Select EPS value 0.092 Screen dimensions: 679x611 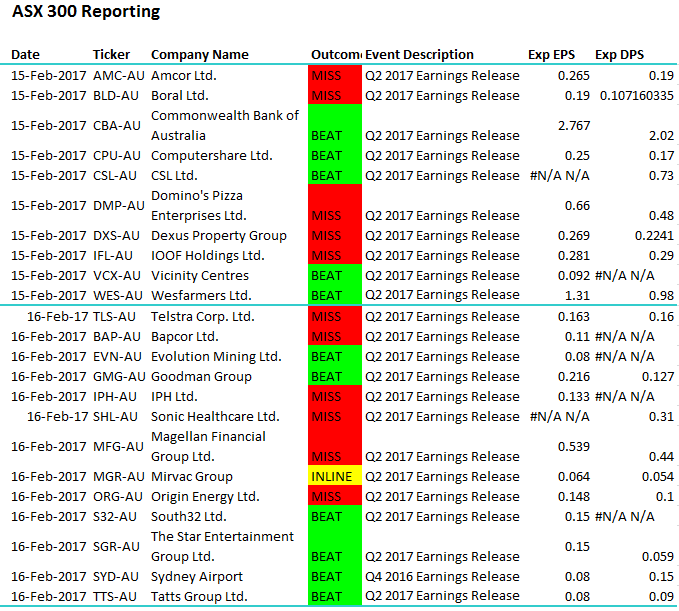[x=573, y=275]
